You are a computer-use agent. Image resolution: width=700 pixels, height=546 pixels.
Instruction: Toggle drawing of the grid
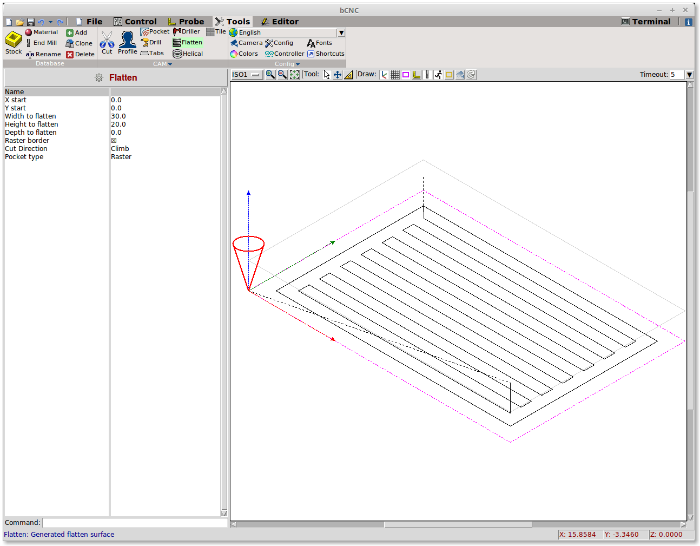(x=395, y=75)
